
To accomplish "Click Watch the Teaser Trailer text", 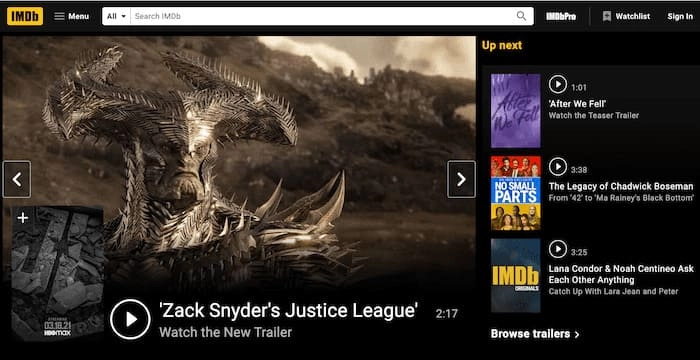I will [594, 115].
